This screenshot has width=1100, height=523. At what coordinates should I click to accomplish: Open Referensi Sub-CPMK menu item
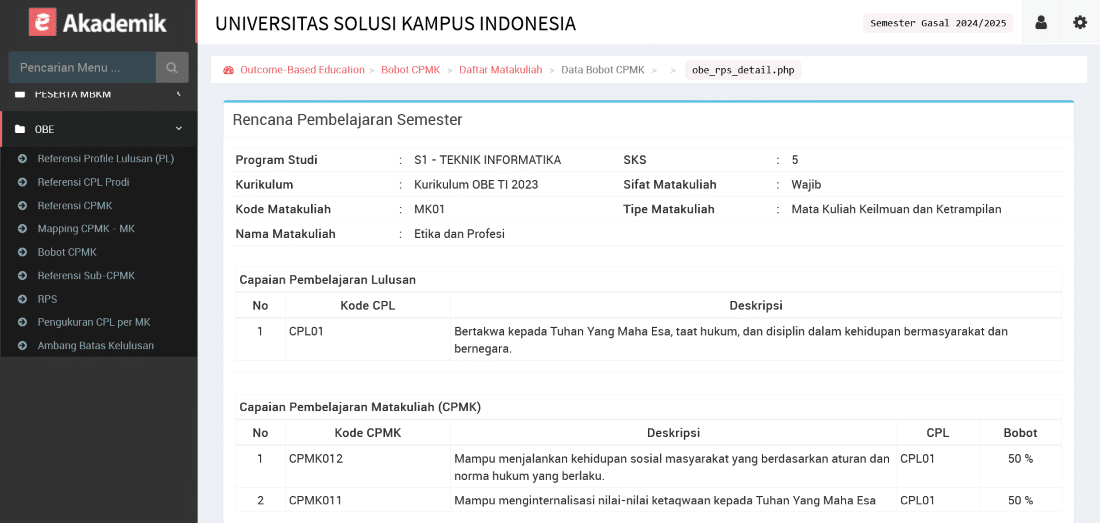86,276
